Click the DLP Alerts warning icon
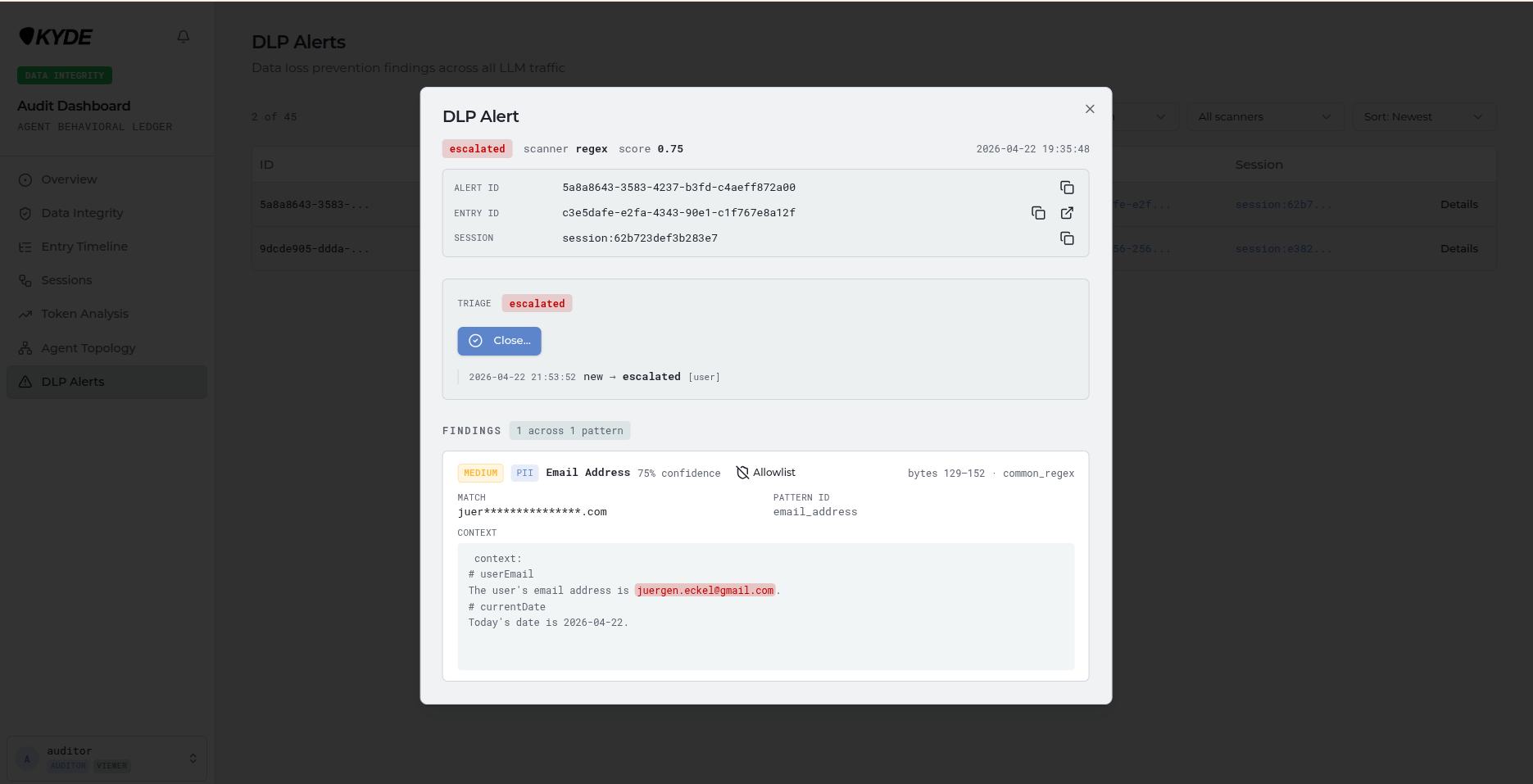The image size is (1533, 784). pyautogui.click(x=25, y=382)
